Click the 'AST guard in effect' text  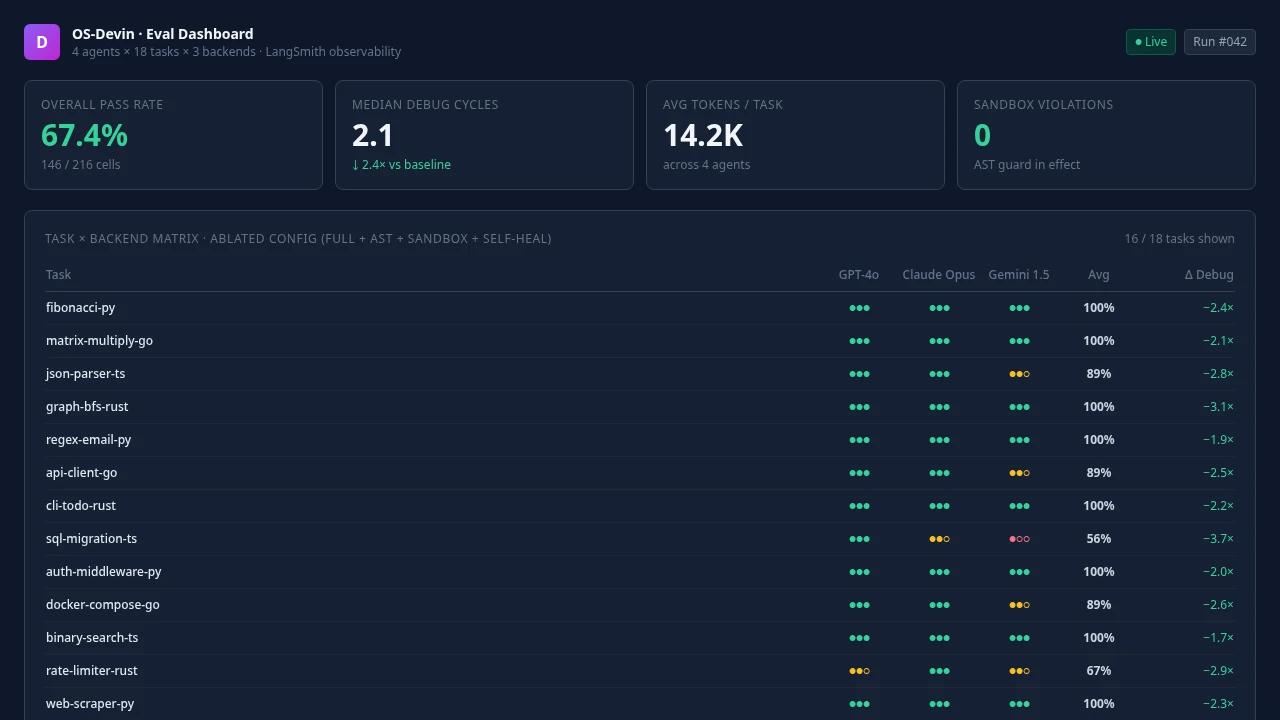click(x=1027, y=165)
